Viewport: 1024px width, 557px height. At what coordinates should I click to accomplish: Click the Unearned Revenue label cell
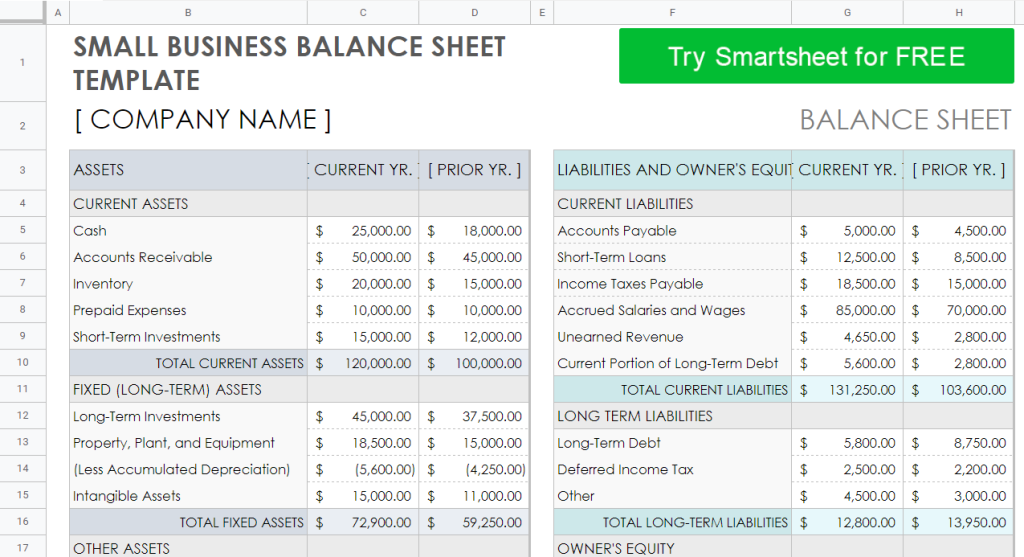[x=672, y=337]
